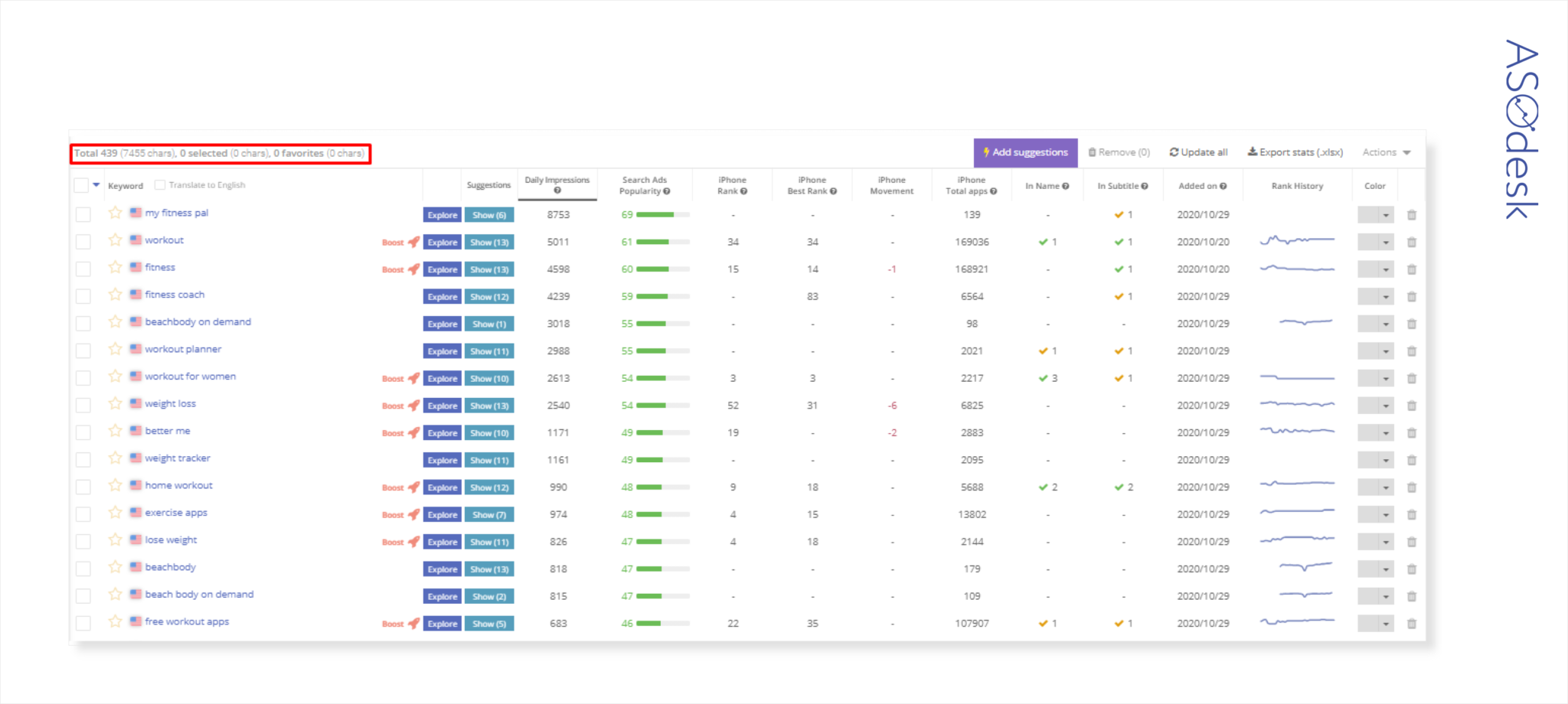Star the 'my fitness pal' keyword as favorite

point(115,213)
